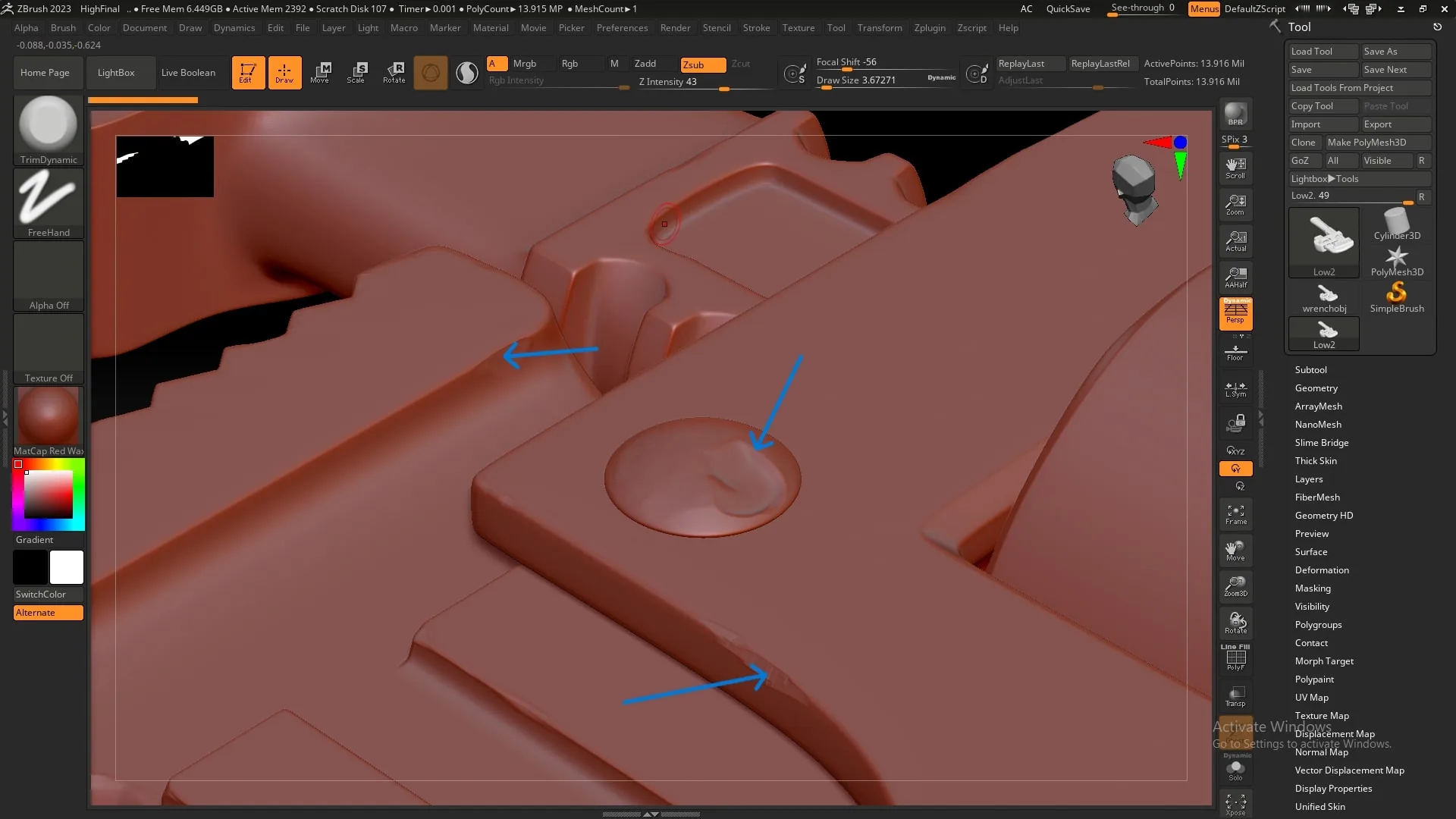Select the PolyMesh3D star tool
The height and width of the screenshot is (819, 1456).
pos(1396,261)
